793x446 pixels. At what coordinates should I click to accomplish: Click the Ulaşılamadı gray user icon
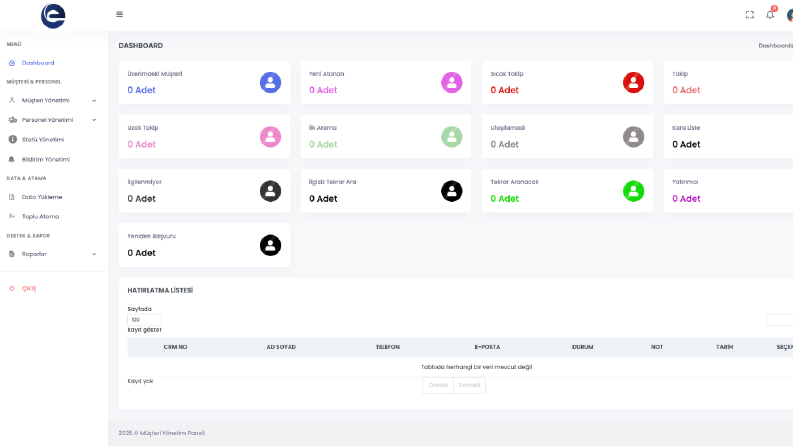coord(633,137)
